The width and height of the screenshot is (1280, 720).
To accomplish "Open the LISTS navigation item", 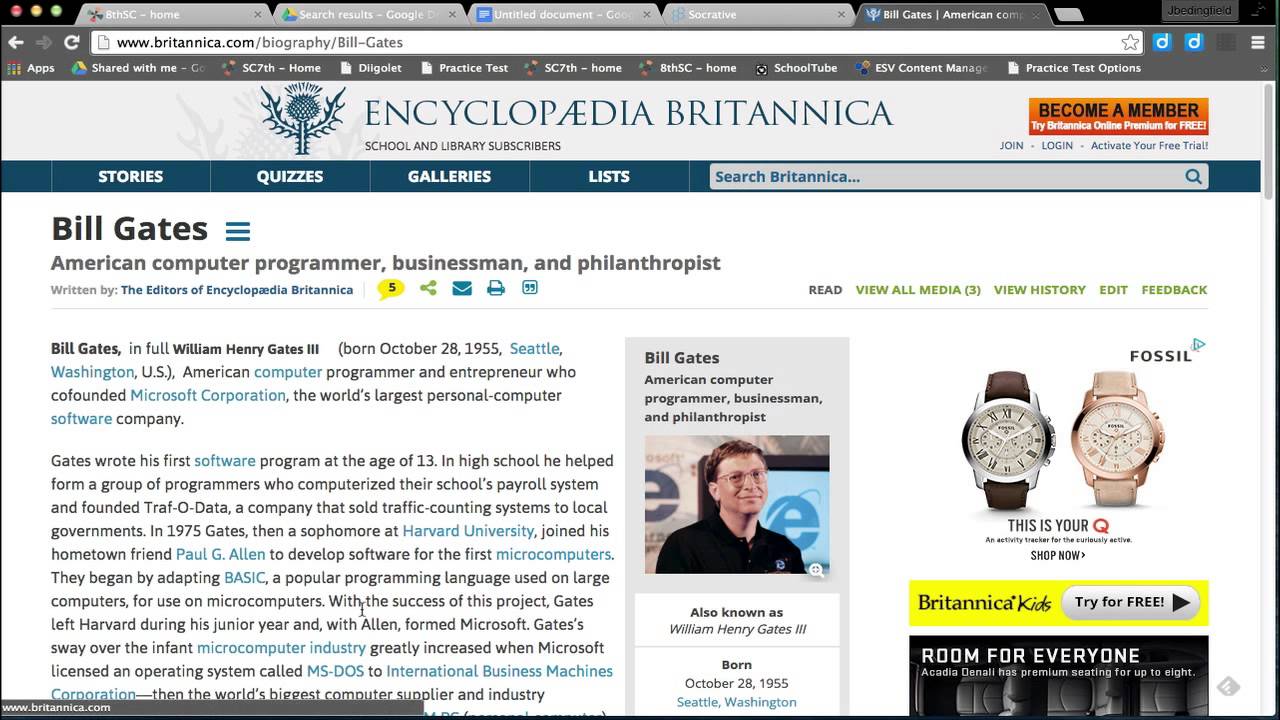I will 609,176.
